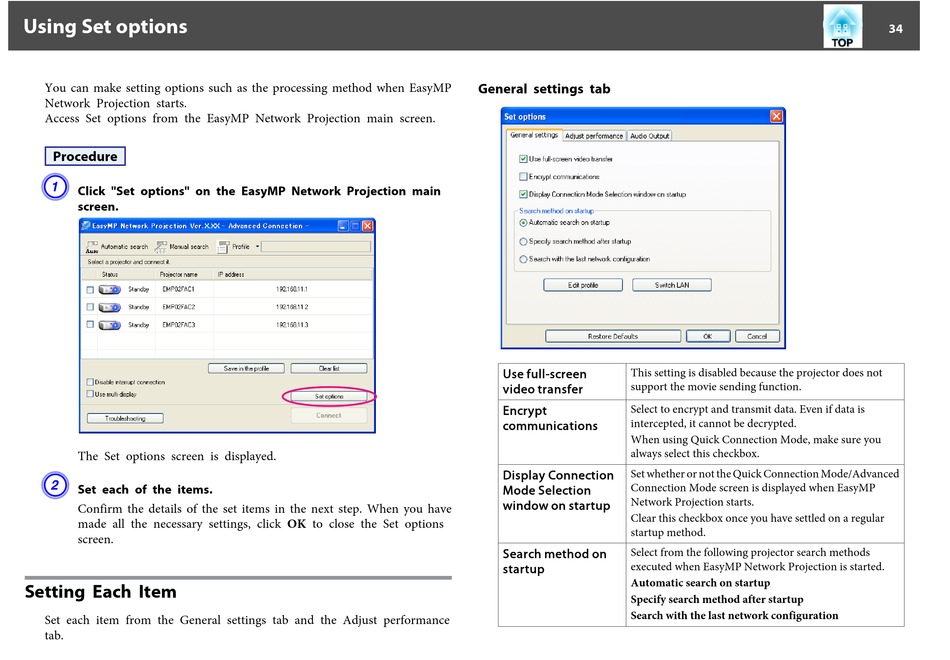Click the Edit profile button
The height and width of the screenshot is (660, 950).
coord(583,285)
